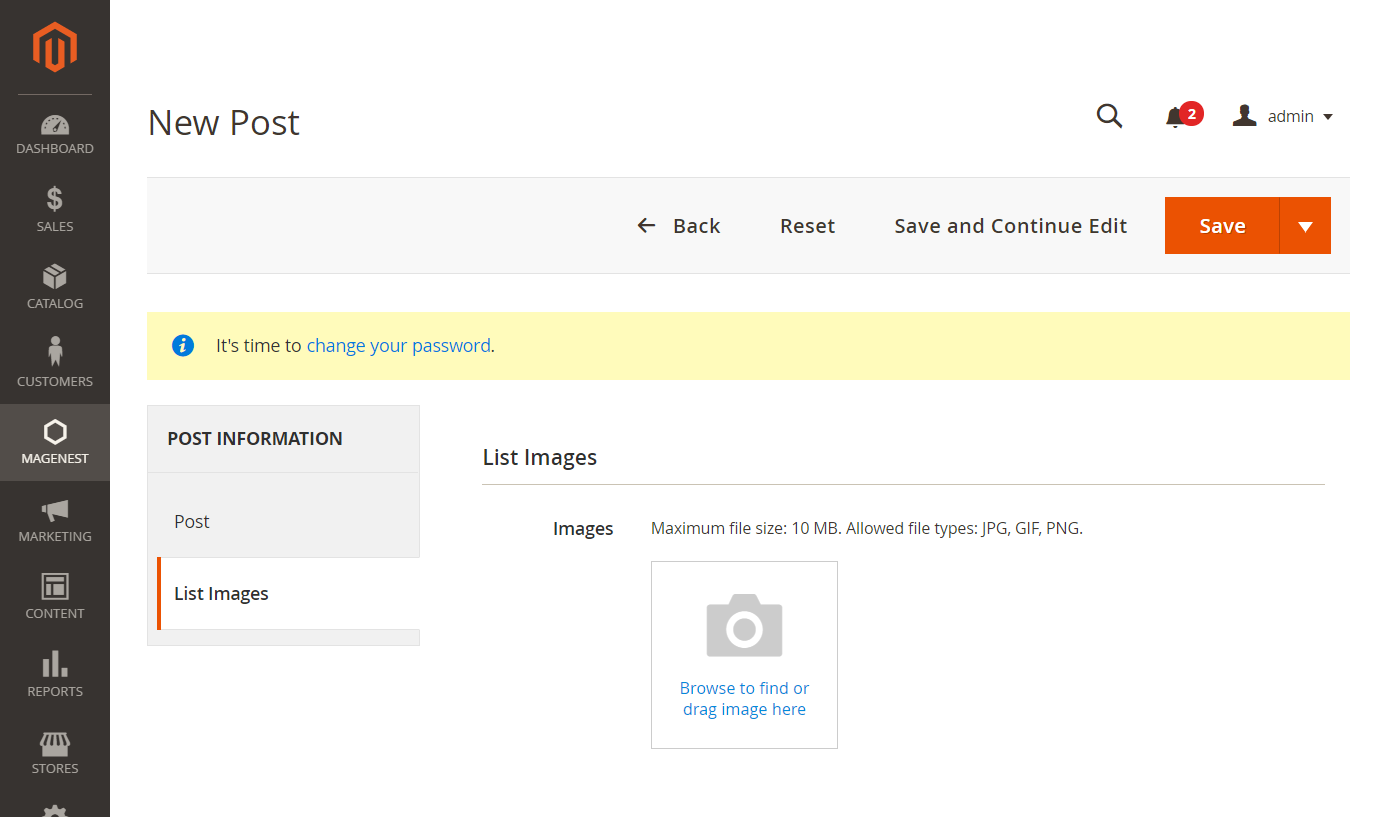
Task: Click the Maximum file size note text
Action: (867, 528)
